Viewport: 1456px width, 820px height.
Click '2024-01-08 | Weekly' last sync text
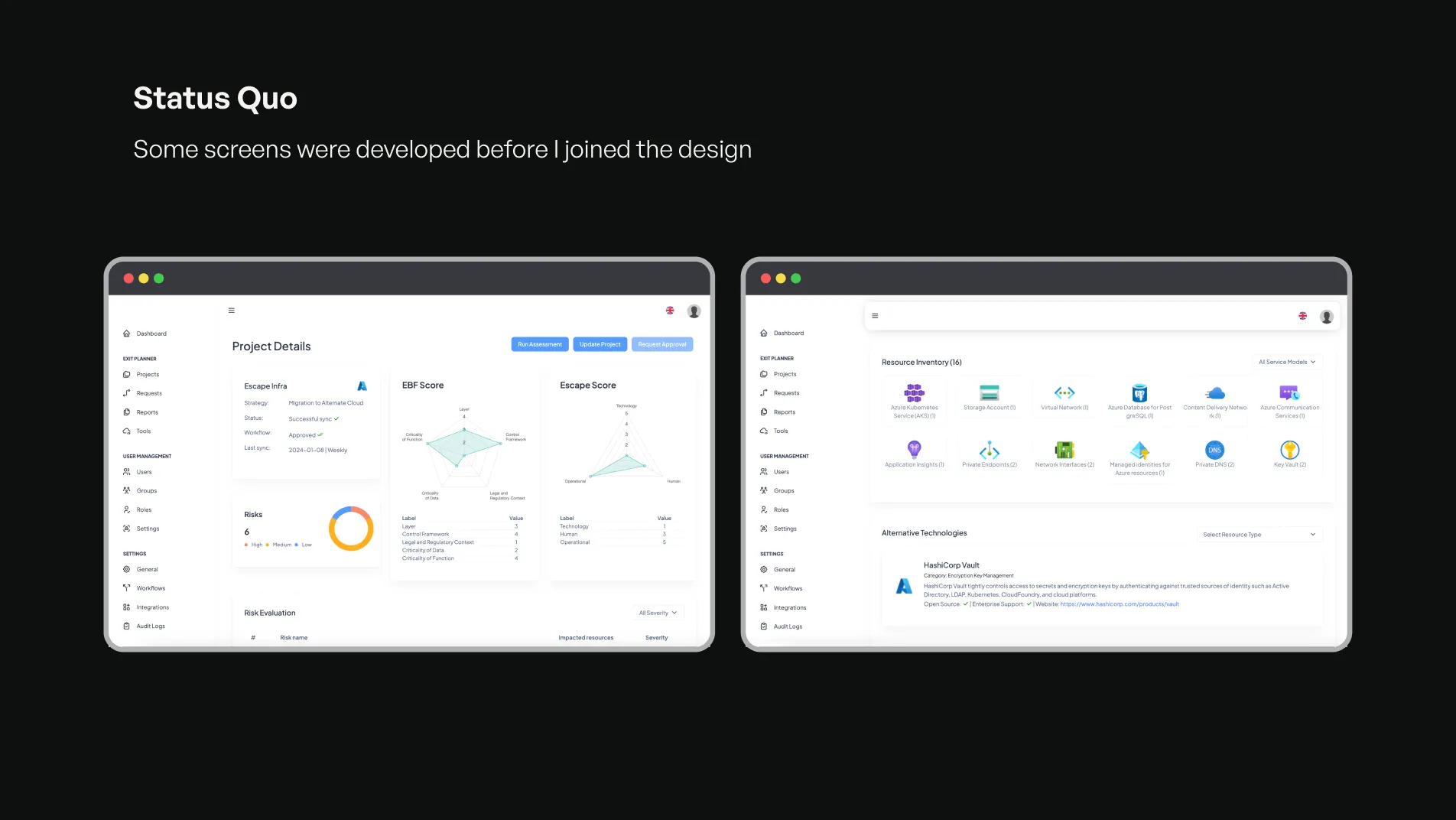click(x=318, y=451)
